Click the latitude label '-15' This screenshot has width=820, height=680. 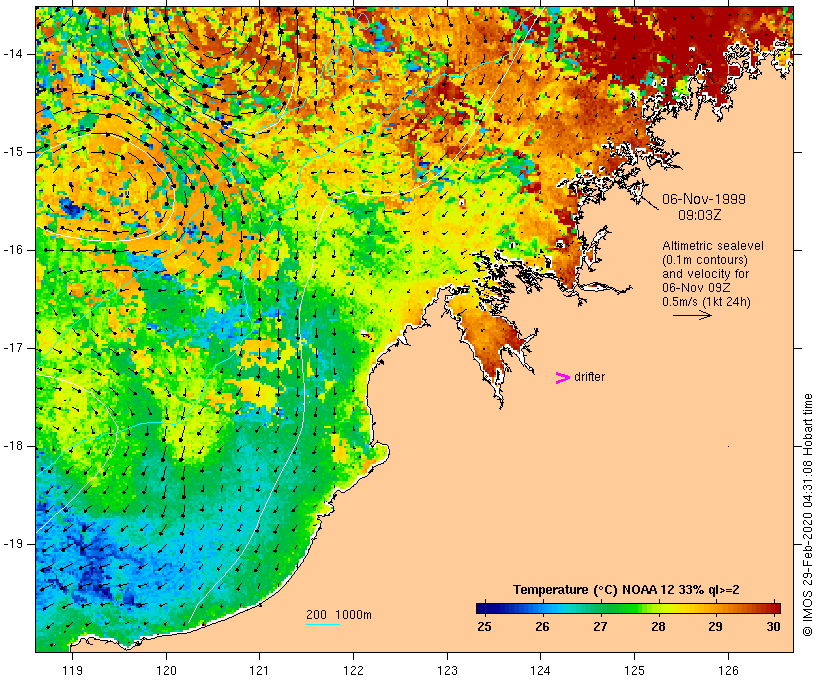click(12, 152)
